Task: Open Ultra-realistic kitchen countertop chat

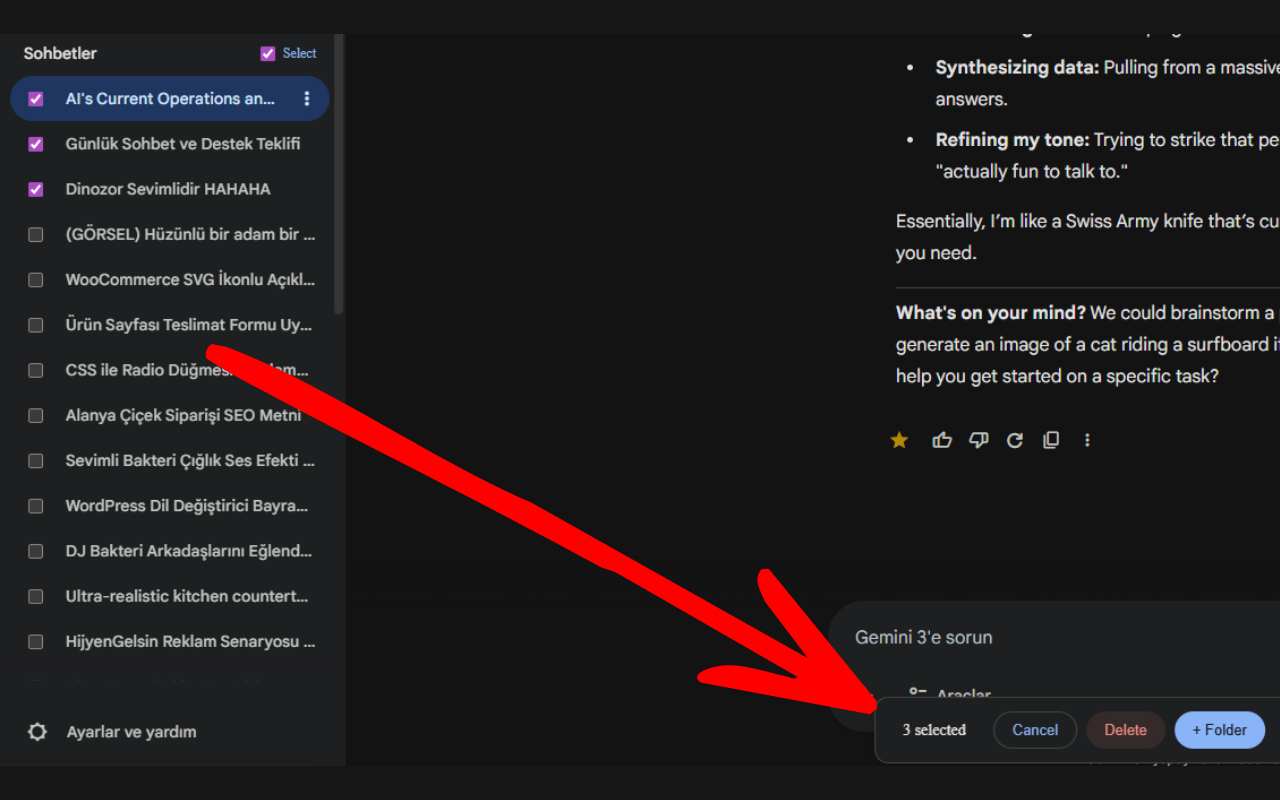Action: pos(187,597)
